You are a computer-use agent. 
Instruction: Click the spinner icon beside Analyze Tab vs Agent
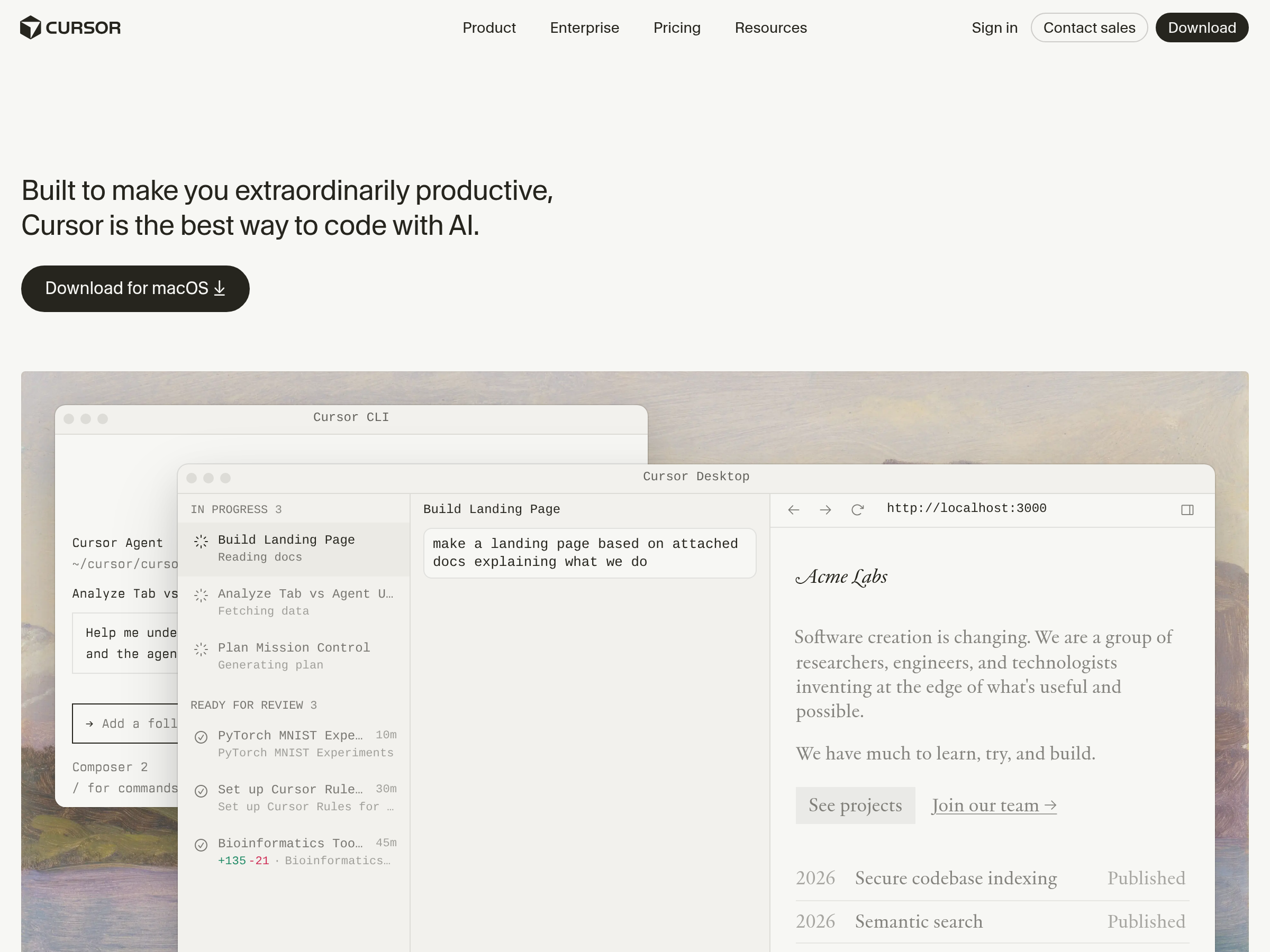point(201,595)
